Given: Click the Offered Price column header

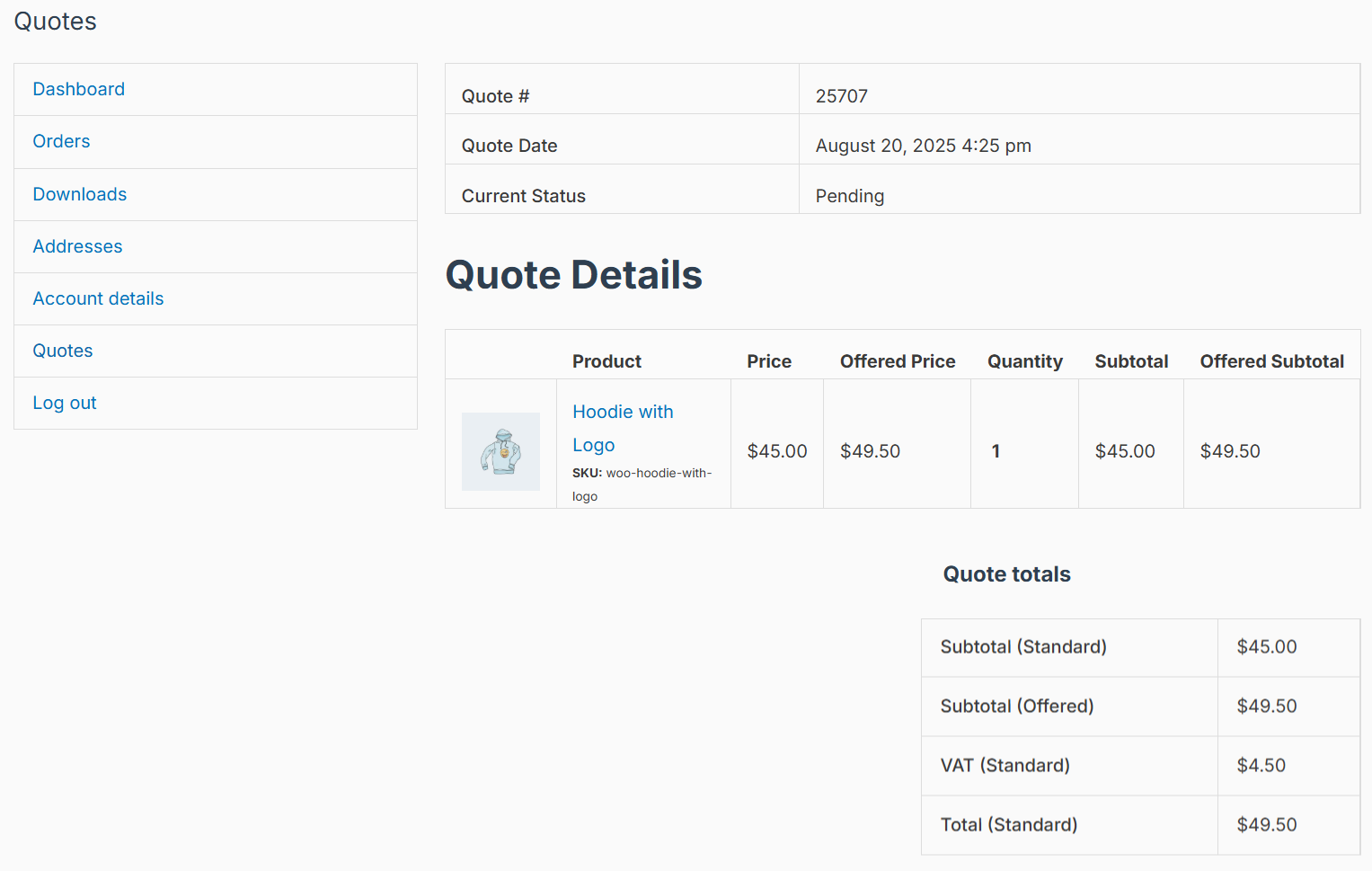Looking at the screenshot, I should click(898, 361).
